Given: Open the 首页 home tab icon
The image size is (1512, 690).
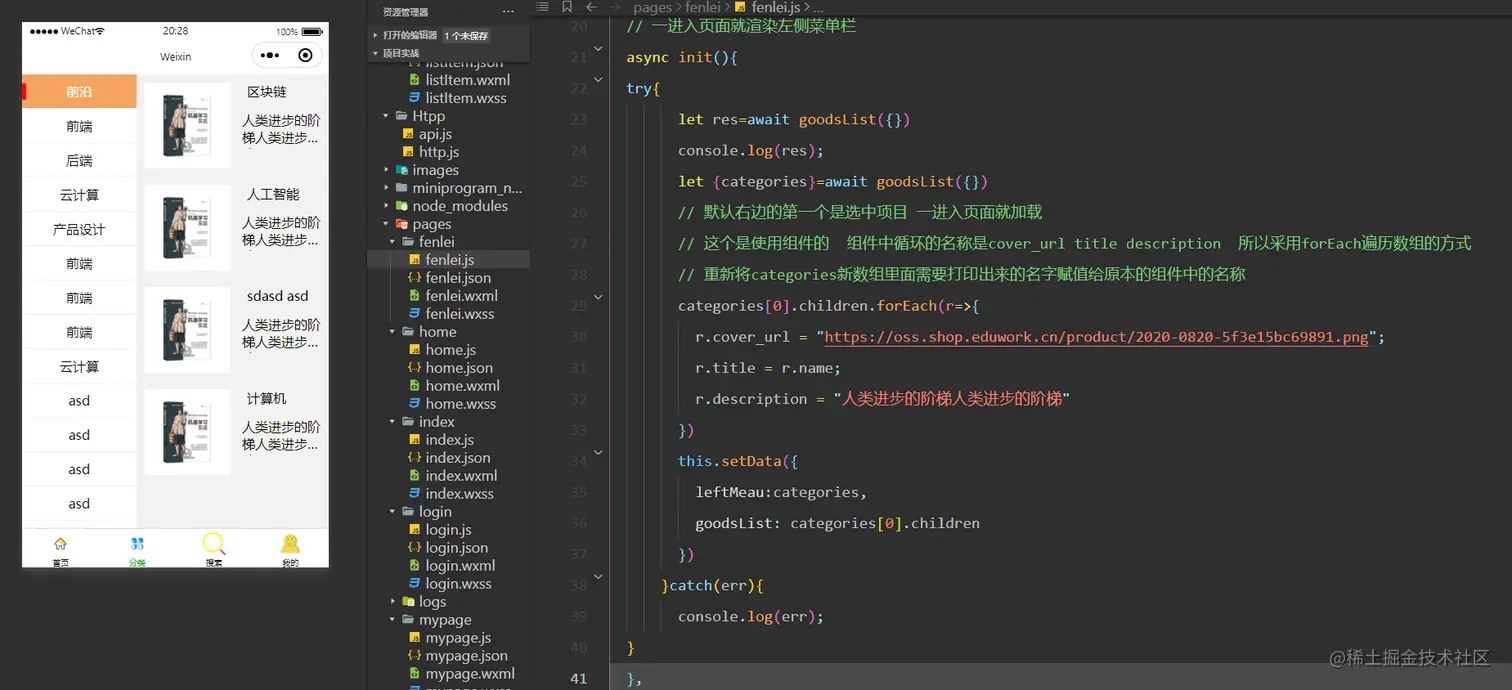Looking at the screenshot, I should [x=60, y=543].
